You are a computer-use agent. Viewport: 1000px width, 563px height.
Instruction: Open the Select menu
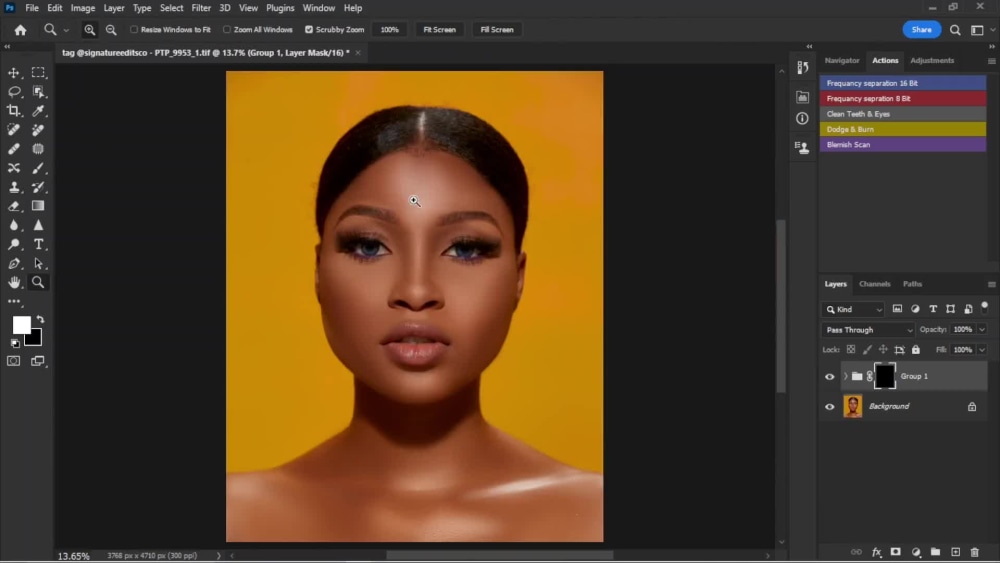171,8
